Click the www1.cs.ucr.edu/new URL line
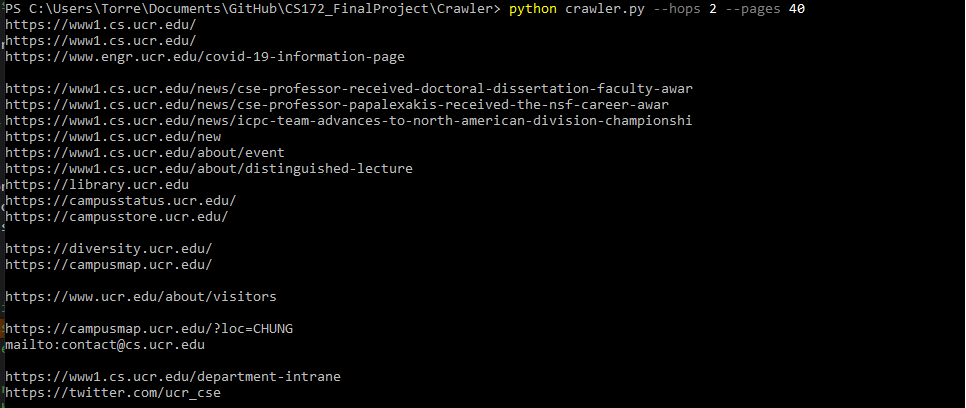Viewport: 966px width, 408px height. pos(113,137)
